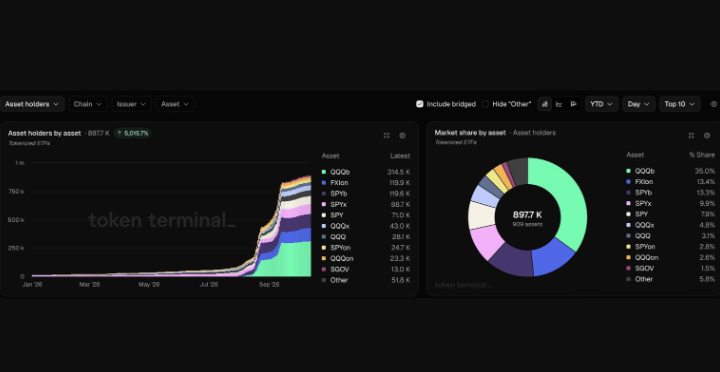Click SGOV in the area chart legend
Screen dimensions: 720x372
click(x=340, y=270)
